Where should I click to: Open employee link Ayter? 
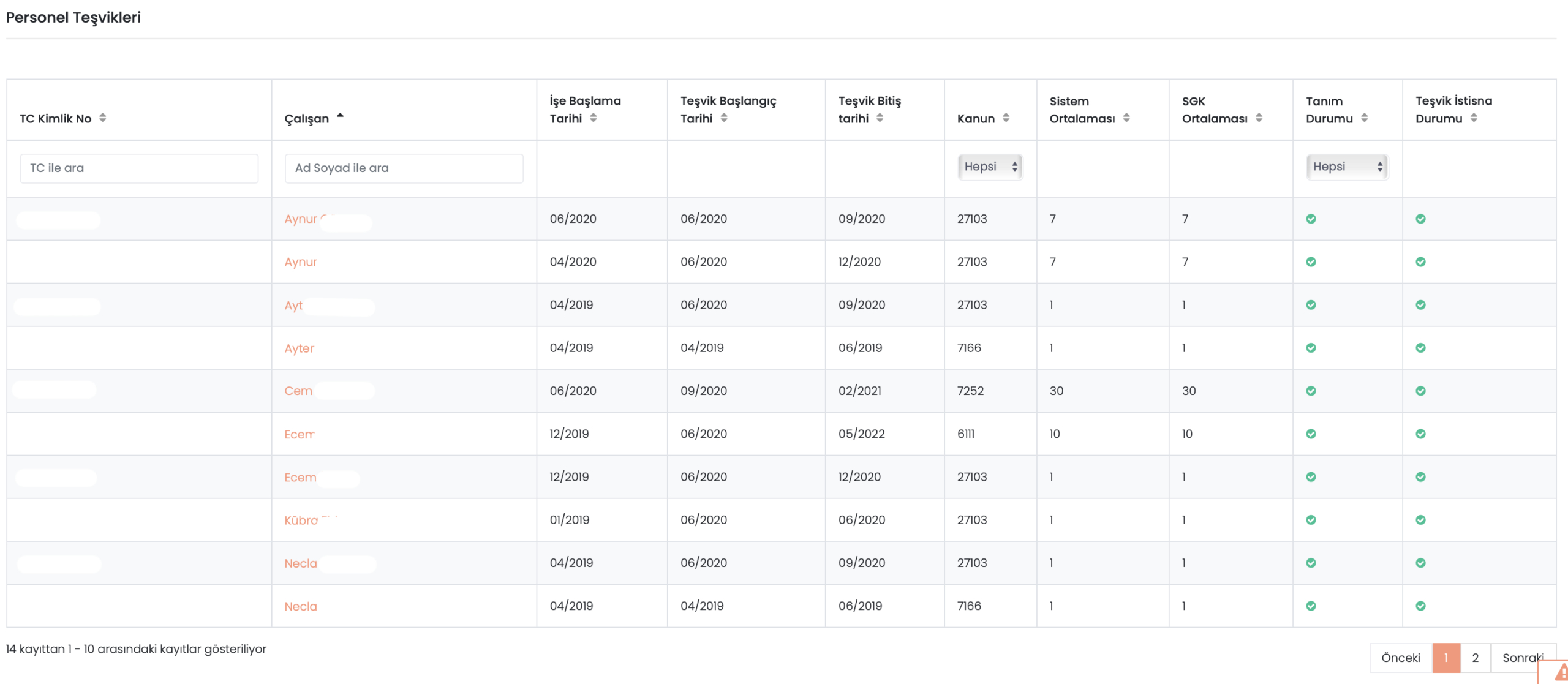(299, 348)
